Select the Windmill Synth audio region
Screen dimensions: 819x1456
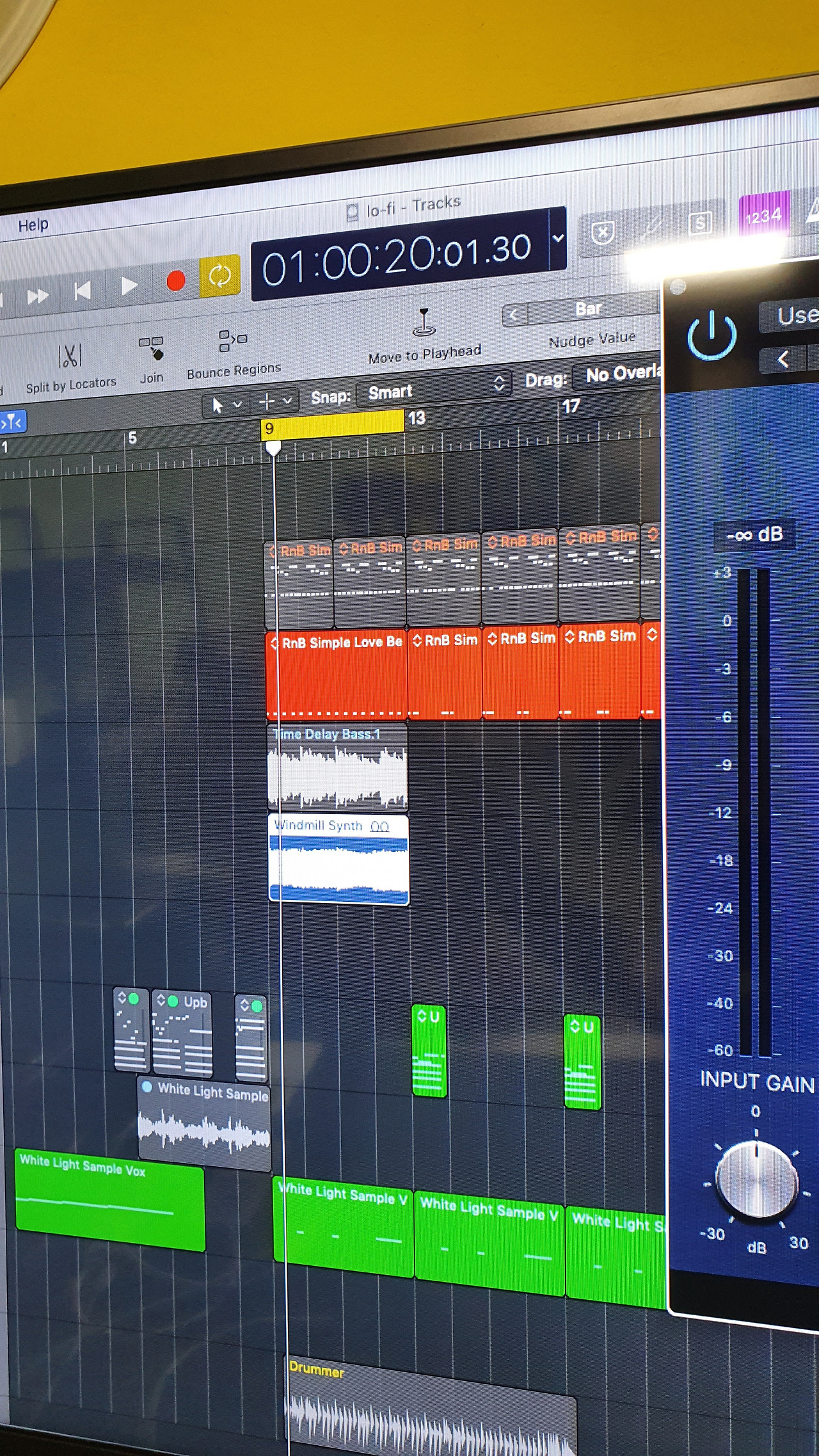click(338, 860)
